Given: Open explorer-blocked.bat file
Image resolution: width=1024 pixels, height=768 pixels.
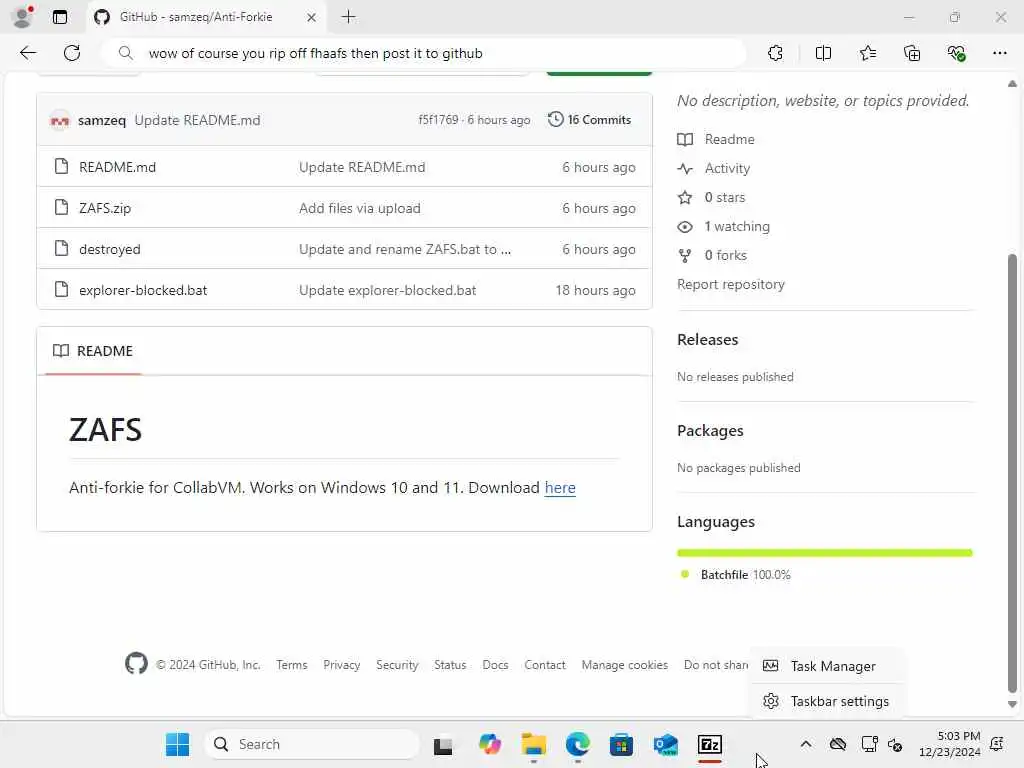Looking at the screenshot, I should 143,291.
